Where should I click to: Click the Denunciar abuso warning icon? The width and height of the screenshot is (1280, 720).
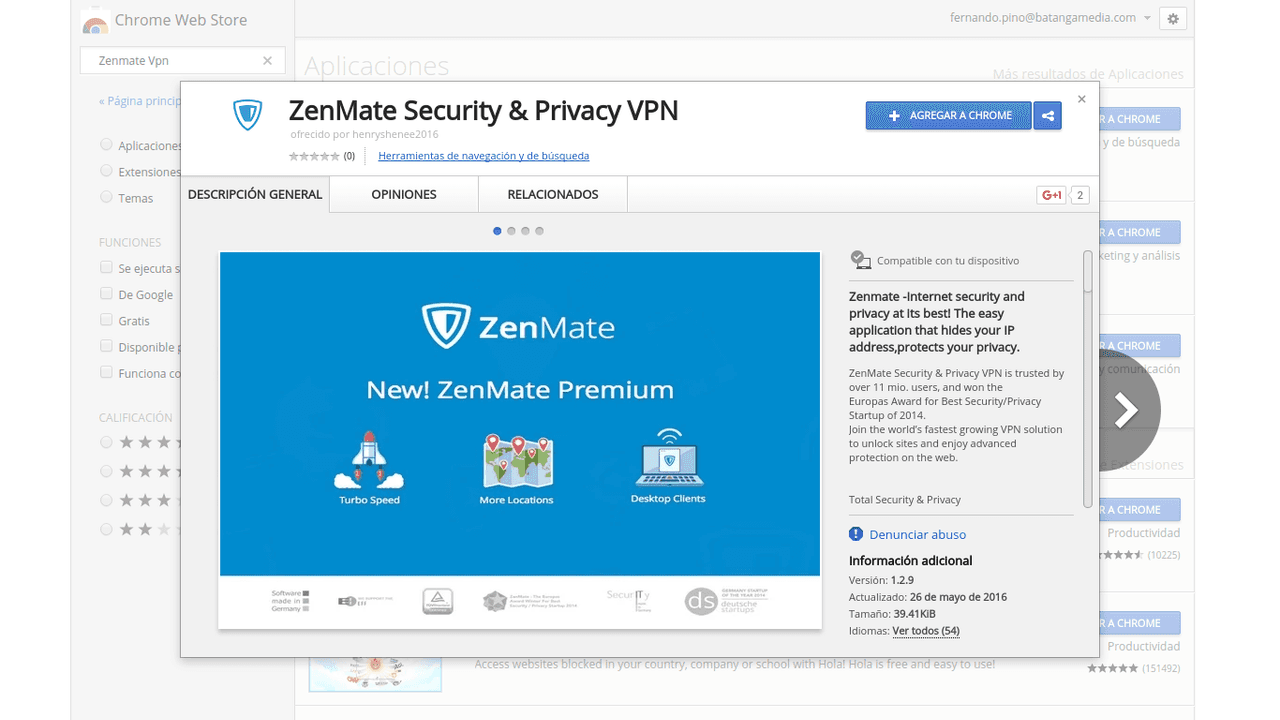click(856, 534)
